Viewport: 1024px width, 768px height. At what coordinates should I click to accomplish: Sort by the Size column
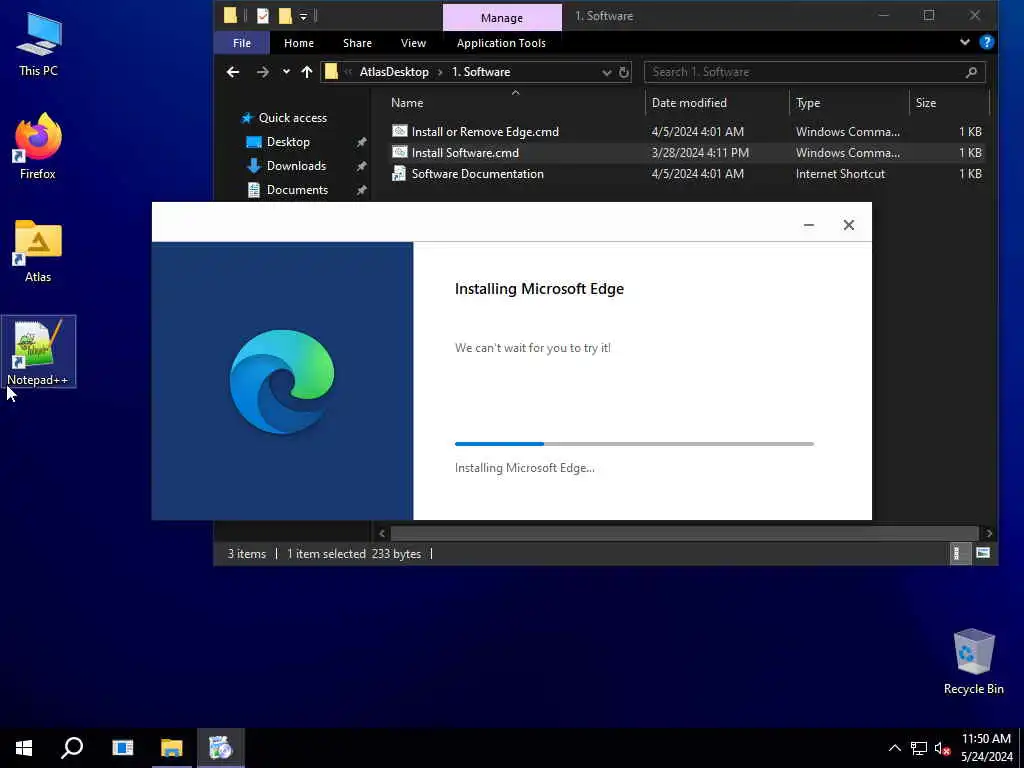pos(949,103)
